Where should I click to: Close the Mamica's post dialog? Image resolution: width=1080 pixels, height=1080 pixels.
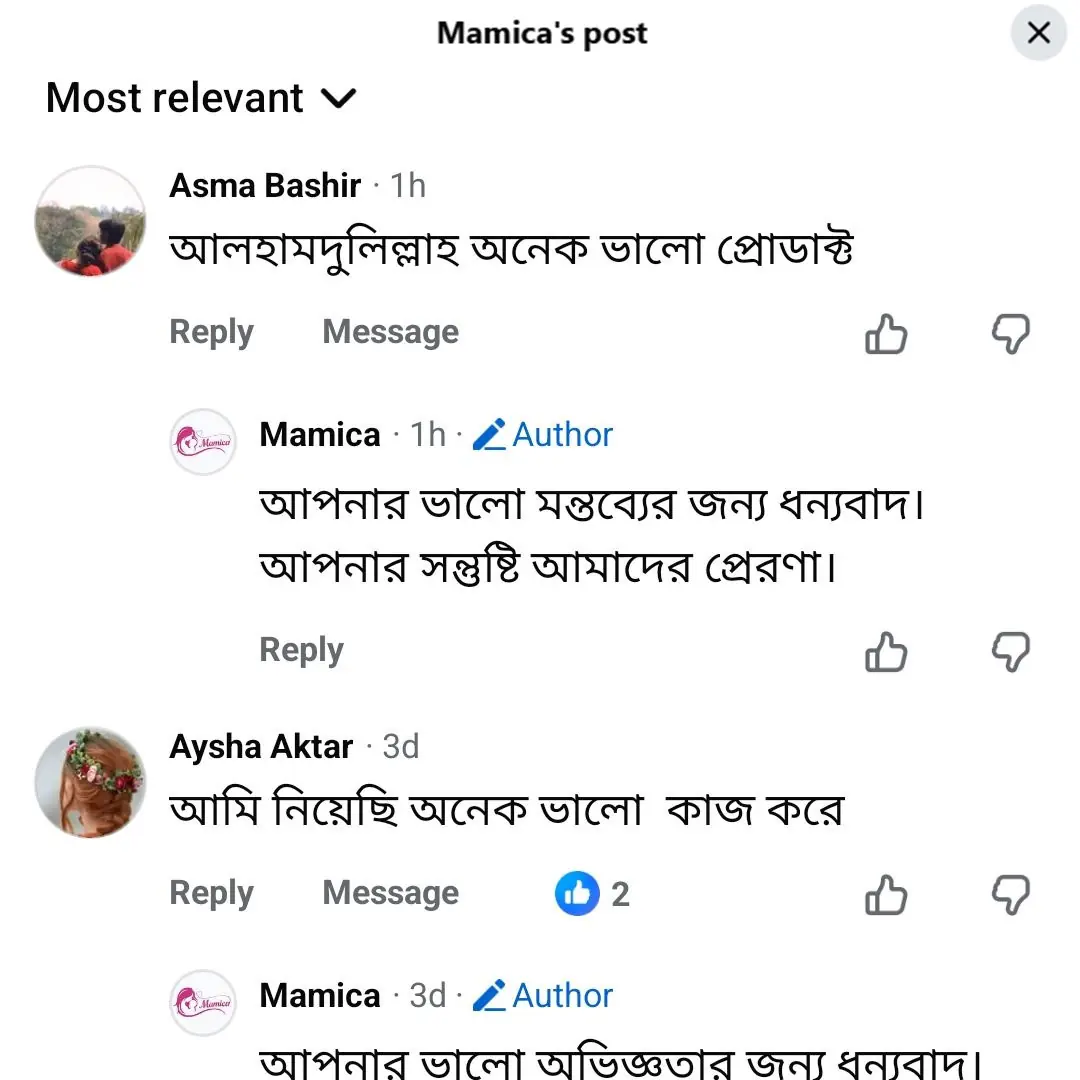(x=1039, y=33)
